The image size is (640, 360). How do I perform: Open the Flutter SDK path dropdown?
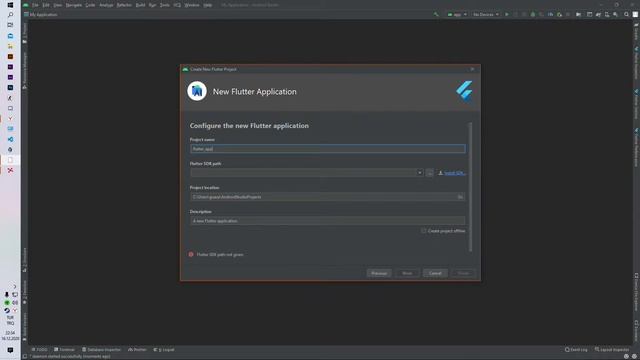(420, 173)
